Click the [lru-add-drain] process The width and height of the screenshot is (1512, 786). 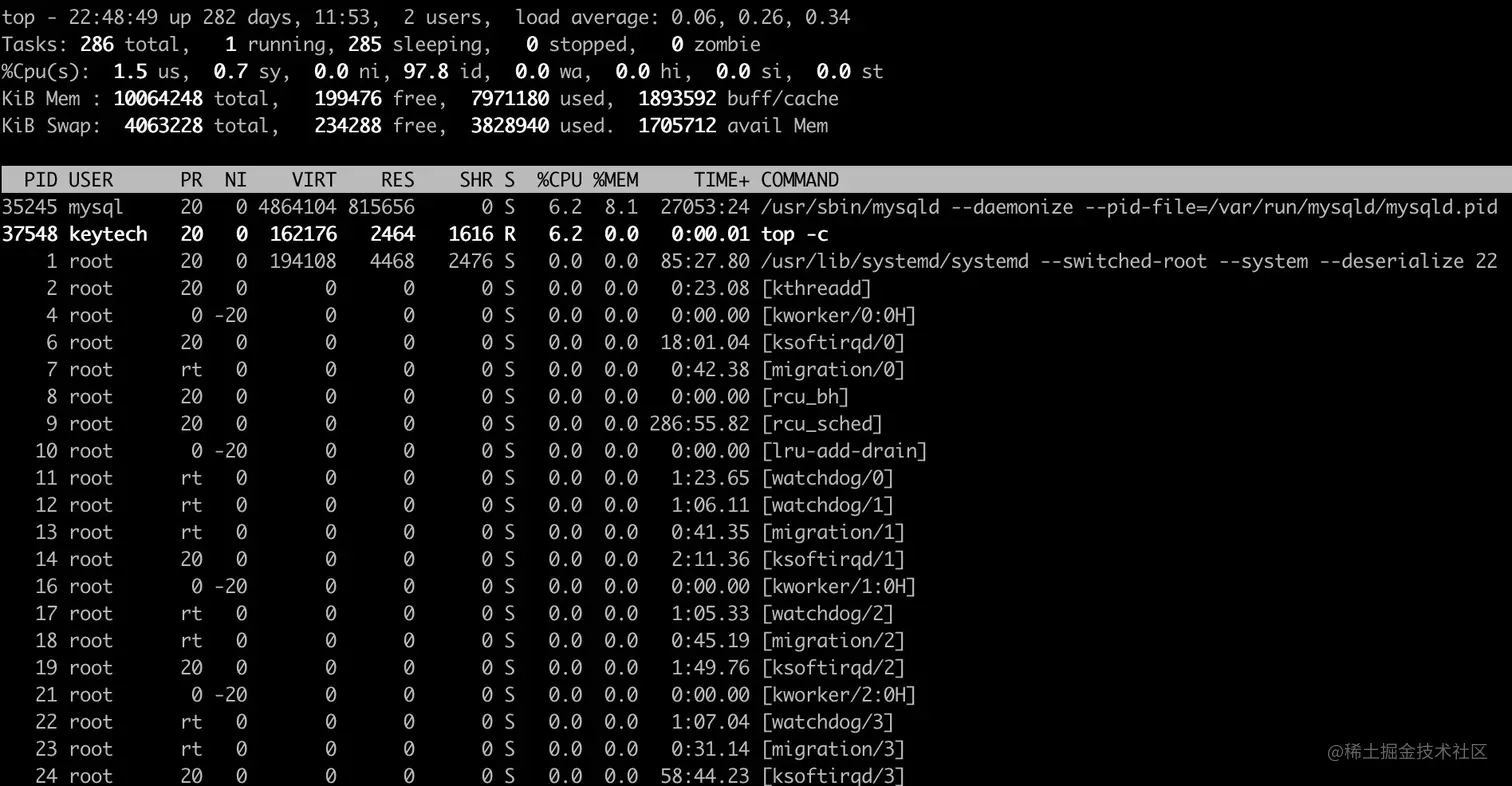click(844, 451)
